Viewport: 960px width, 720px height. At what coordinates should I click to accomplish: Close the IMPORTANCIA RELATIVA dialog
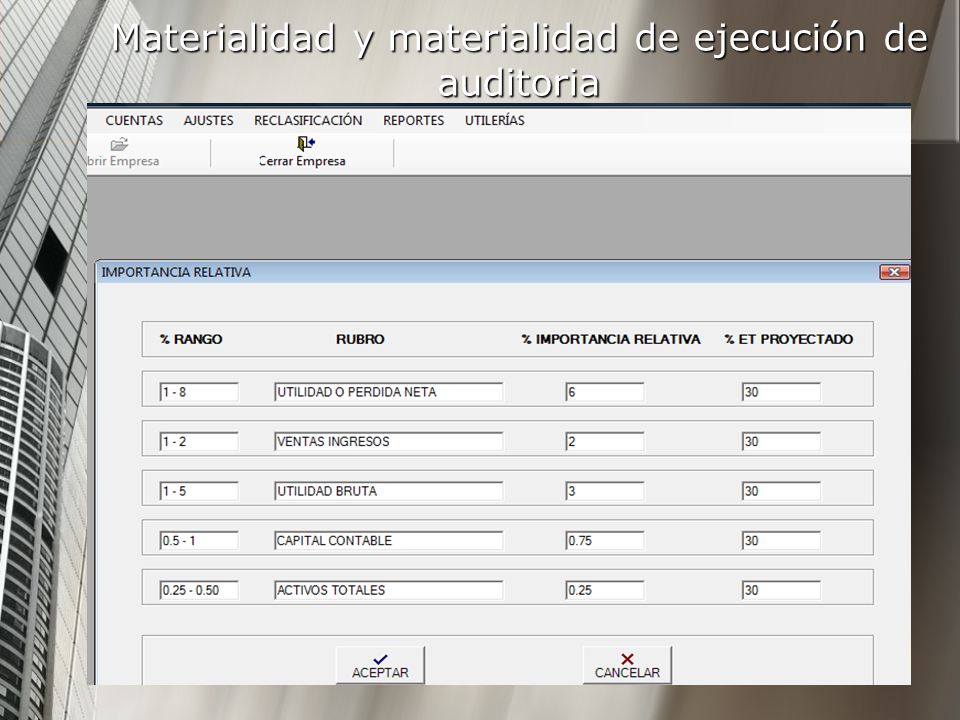coord(894,272)
